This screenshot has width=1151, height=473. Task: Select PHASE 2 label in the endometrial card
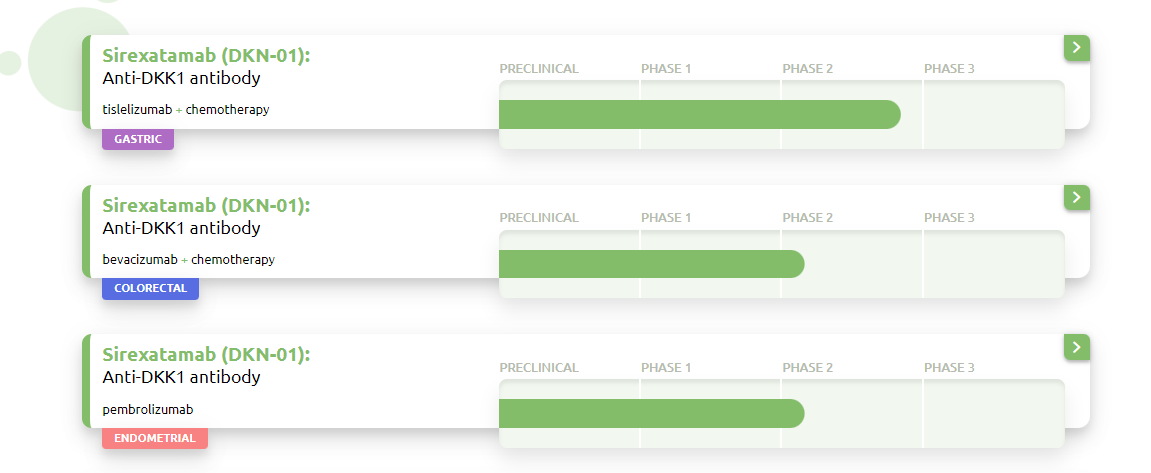click(807, 368)
